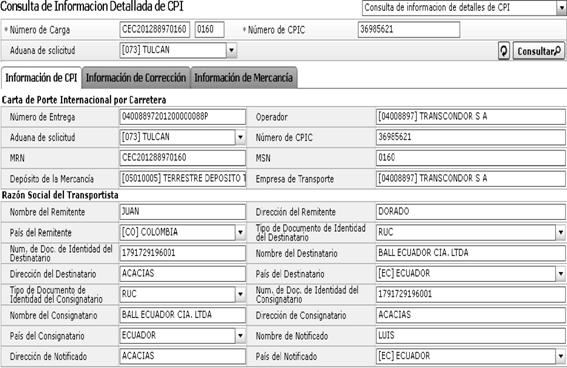Expand the País del Remitente COLOMBIA dropdown
The height and width of the screenshot is (368, 567).
[x=240, y=232]
